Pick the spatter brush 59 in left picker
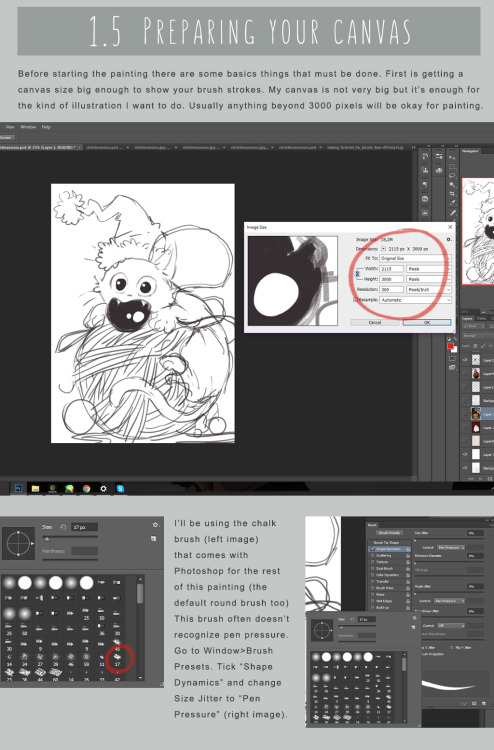Viewport: 494px width, 750px height. pyautogui.click(x=87, y=659)
